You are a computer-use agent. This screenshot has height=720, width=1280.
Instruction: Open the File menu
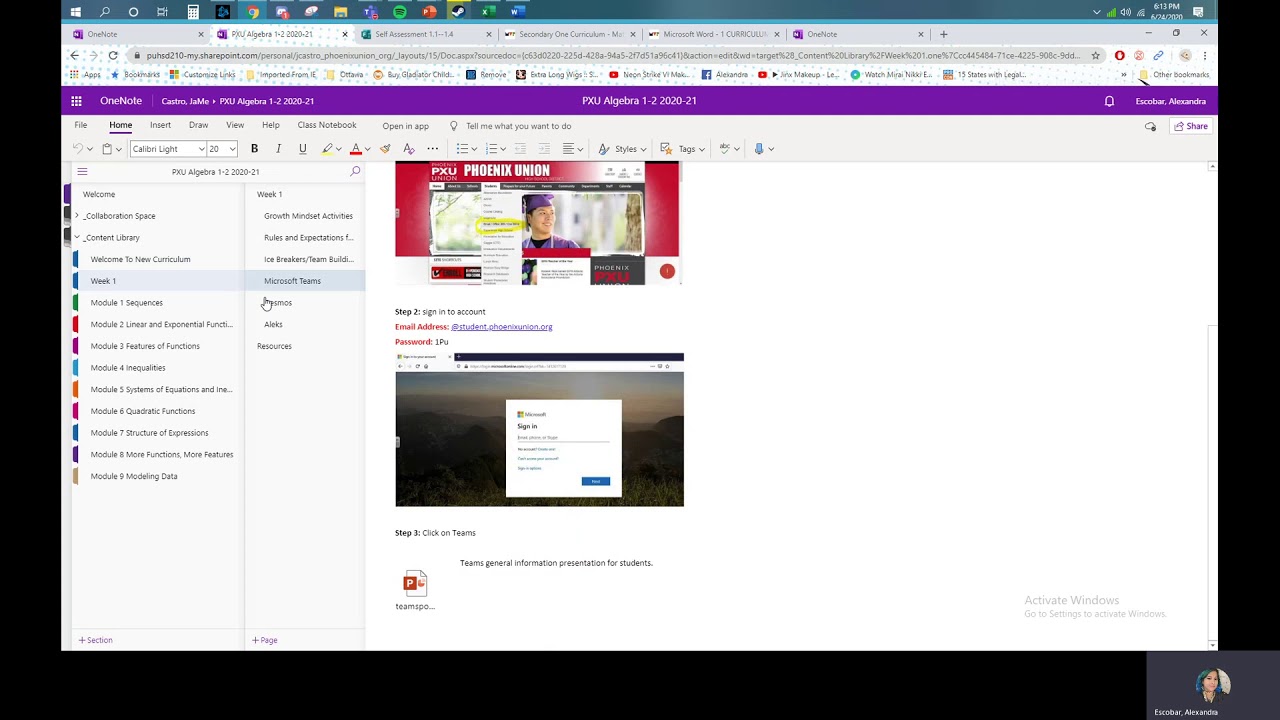tap(81, 126)
